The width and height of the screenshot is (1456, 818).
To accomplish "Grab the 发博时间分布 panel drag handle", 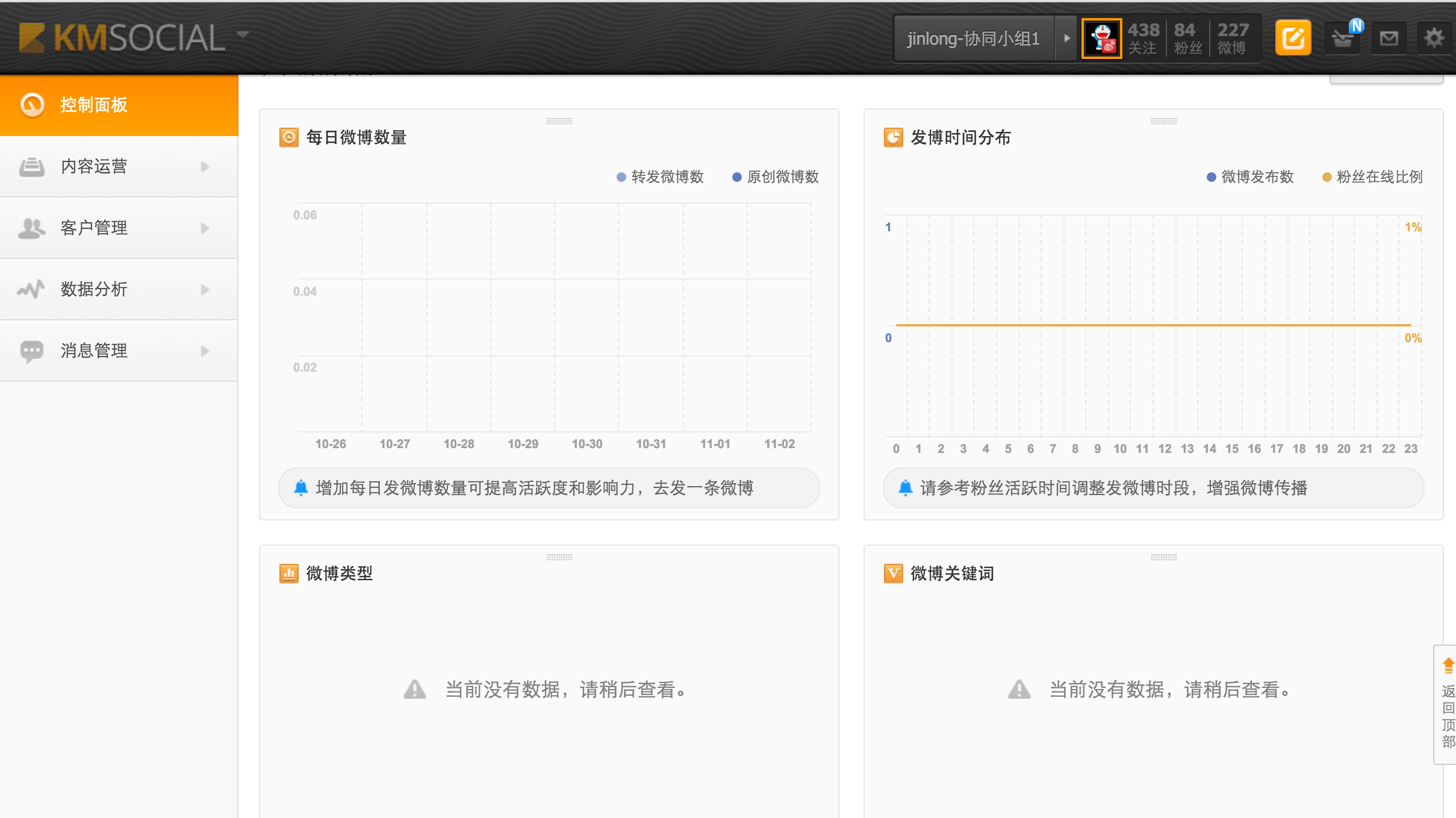I will (1164, 121).
